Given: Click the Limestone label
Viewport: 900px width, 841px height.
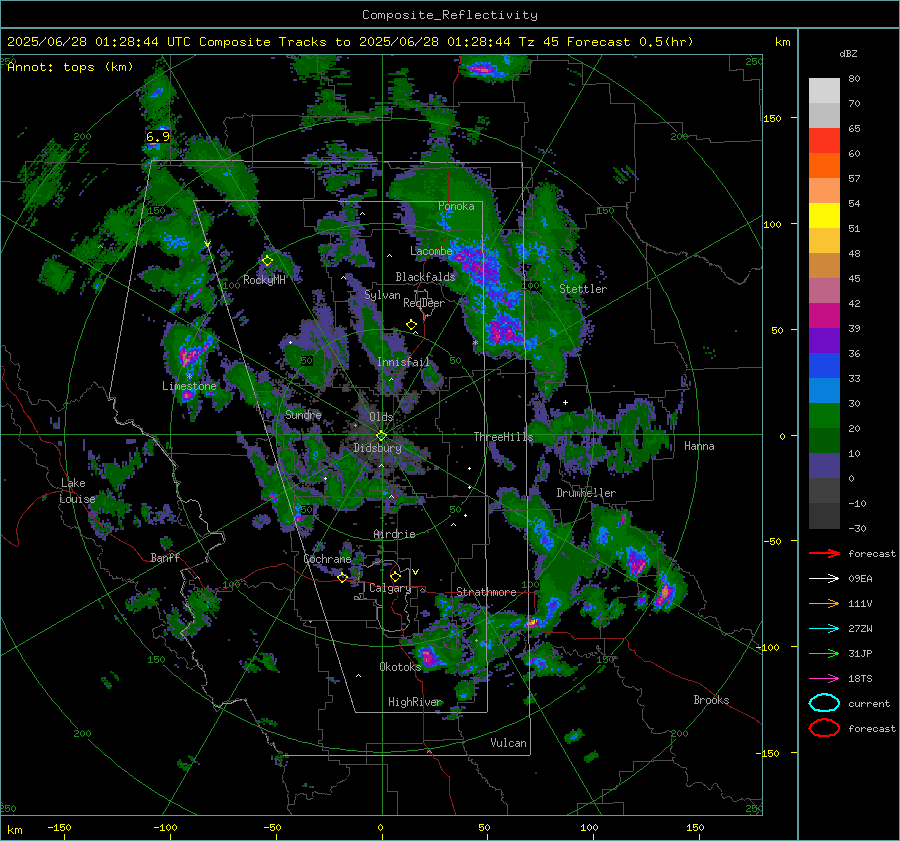Looking at the screenshot, I should [189, 386].
